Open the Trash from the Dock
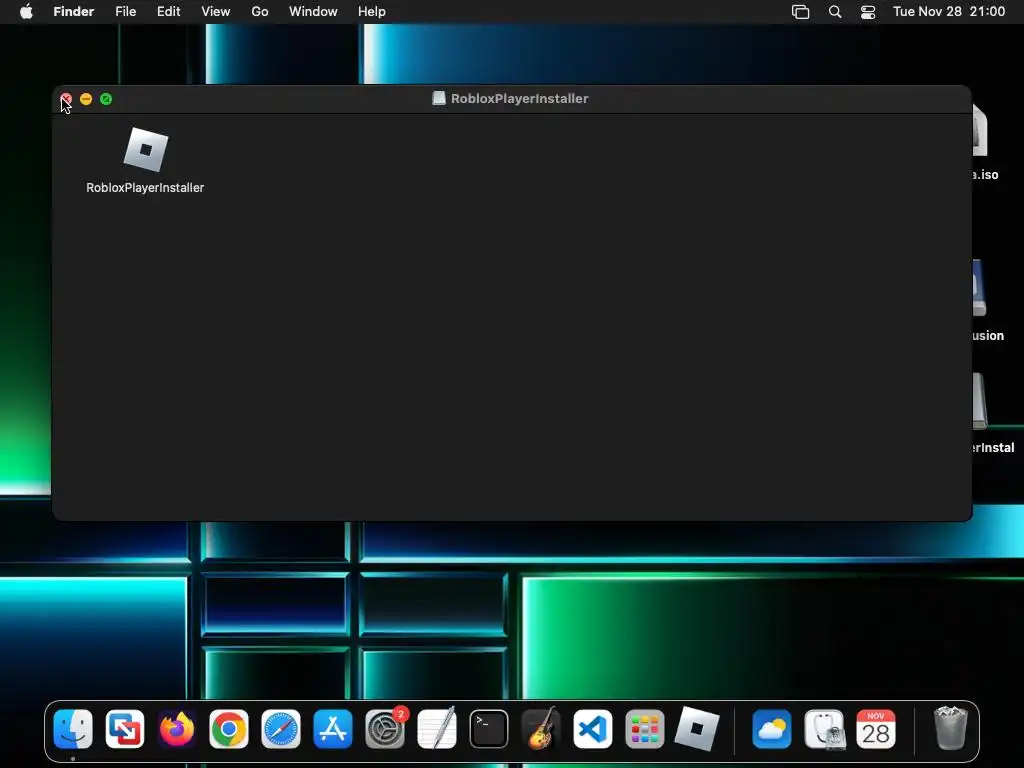1024x768 pixels. (951, 728)
